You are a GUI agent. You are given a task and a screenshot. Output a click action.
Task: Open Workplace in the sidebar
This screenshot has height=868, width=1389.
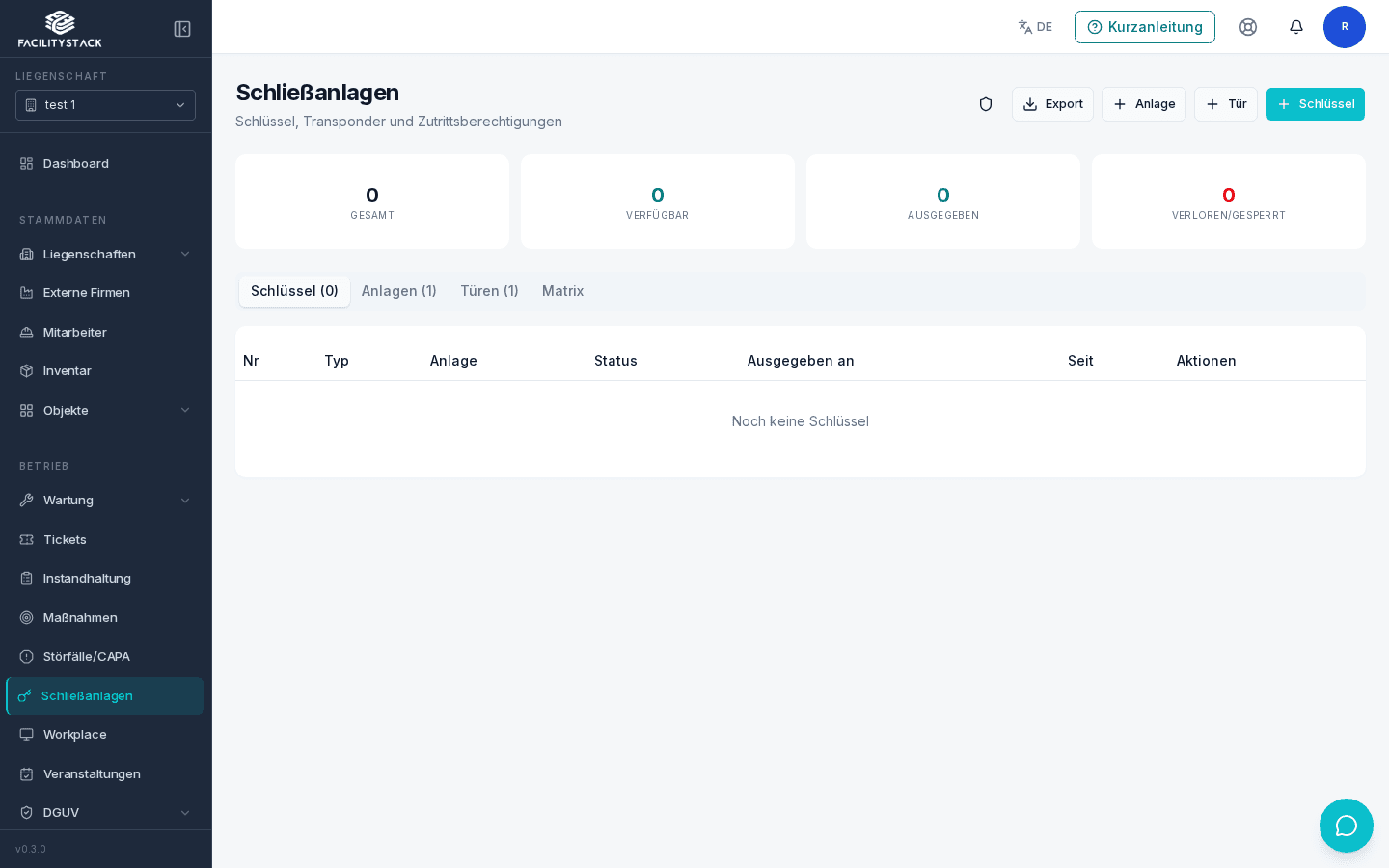tap(105, 734)
